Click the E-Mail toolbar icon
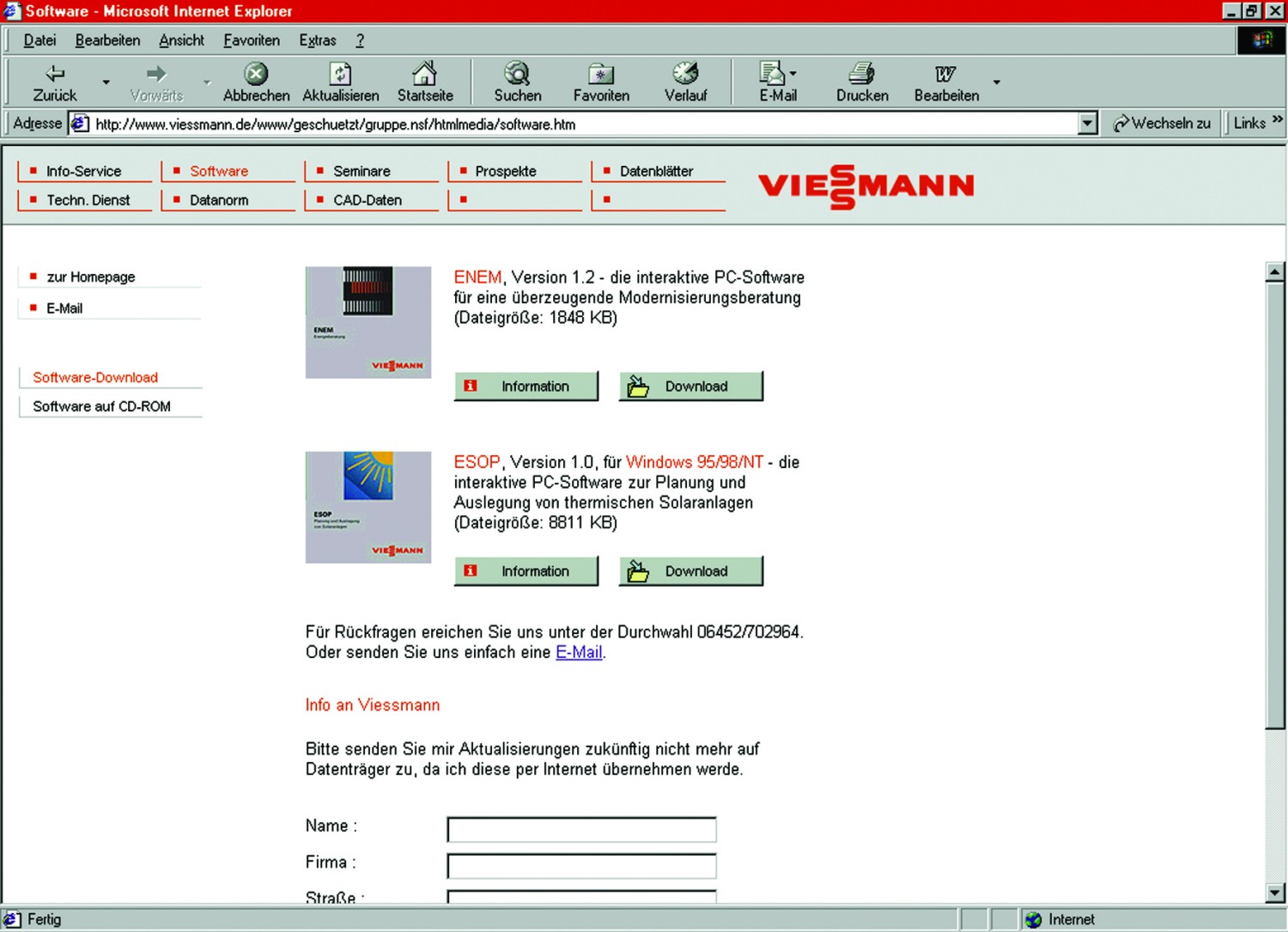The image size is (1288, 932). (771, 74)
